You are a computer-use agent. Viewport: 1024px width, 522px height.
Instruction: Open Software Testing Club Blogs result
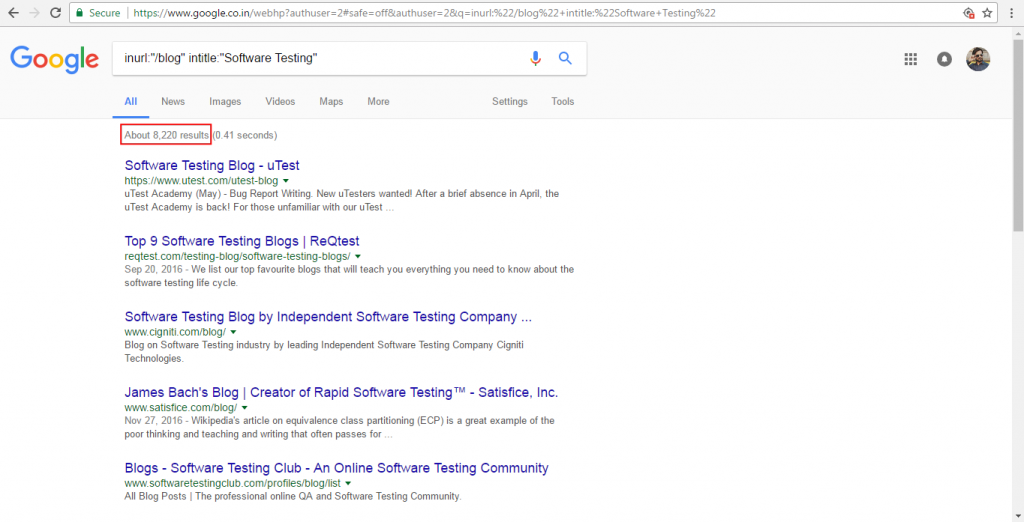336,468
